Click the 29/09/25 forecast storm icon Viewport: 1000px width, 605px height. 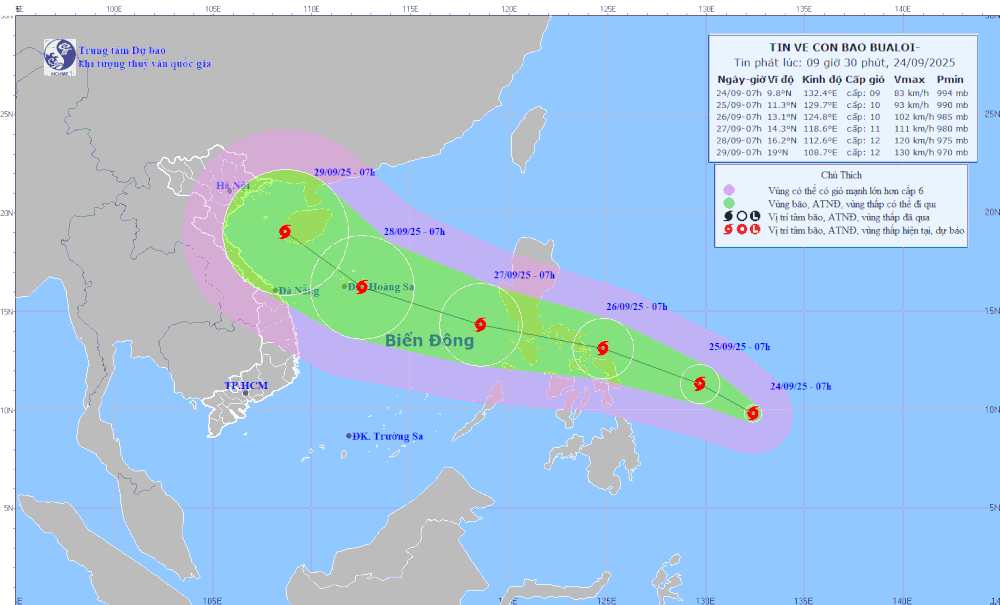285,232
